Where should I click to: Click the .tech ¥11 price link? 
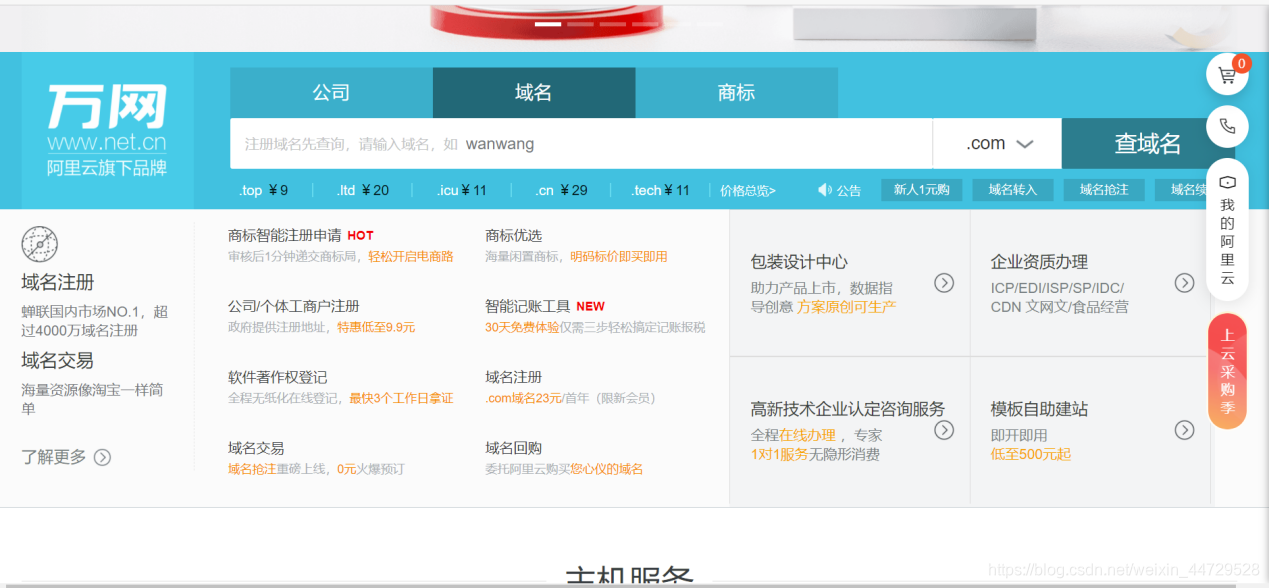(x=661, y=190)
